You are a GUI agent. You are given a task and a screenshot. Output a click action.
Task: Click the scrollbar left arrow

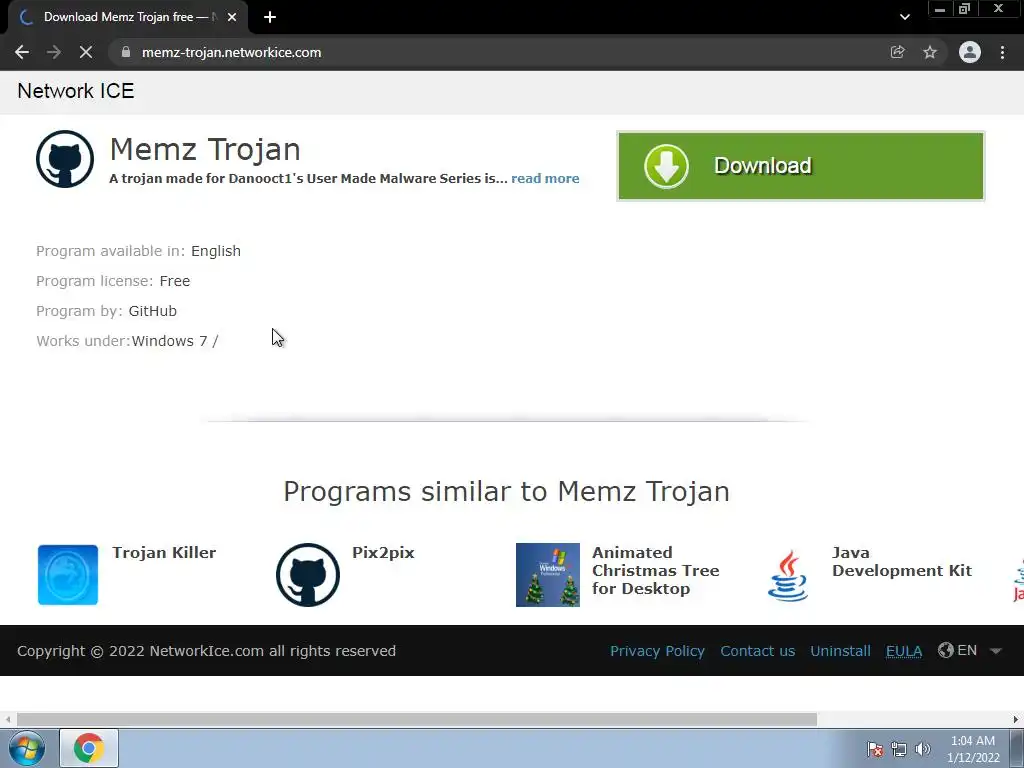pyautogui.click(x=8, y=719)
